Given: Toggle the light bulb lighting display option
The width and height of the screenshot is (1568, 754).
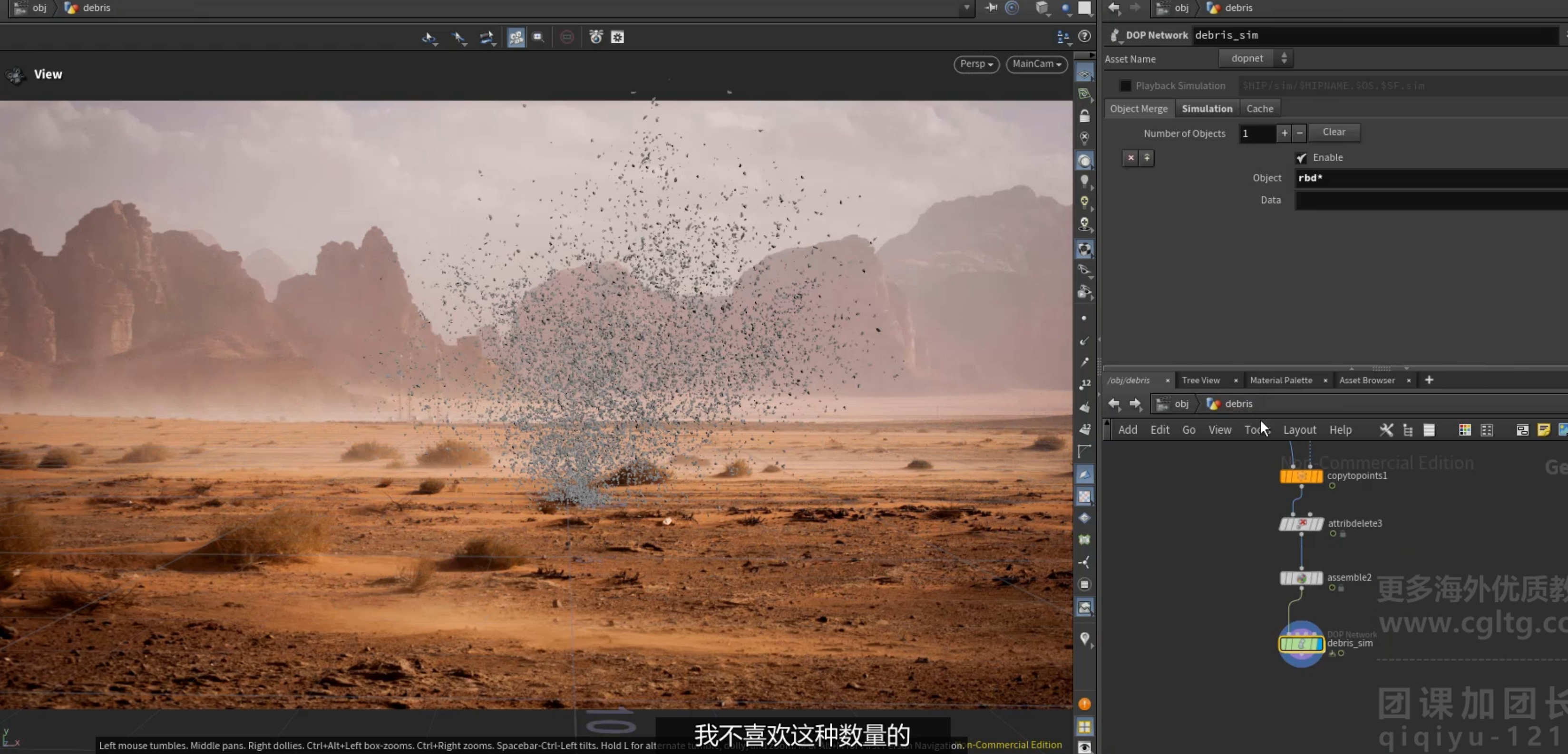Looking at the screenshot, I should 1084,181.
